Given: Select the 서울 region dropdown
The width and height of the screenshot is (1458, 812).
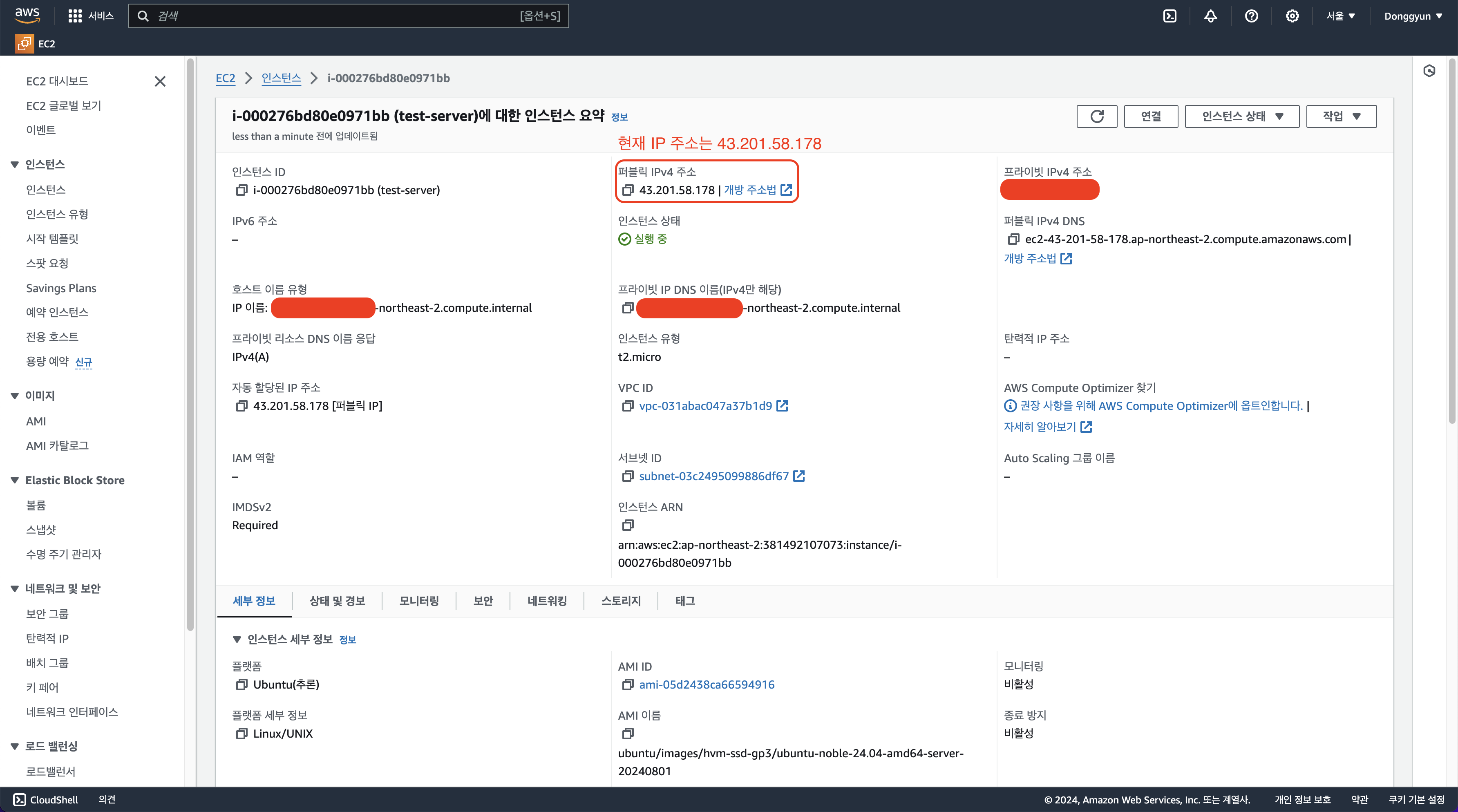Looking at the screenshot, I should pos(1340,16).
